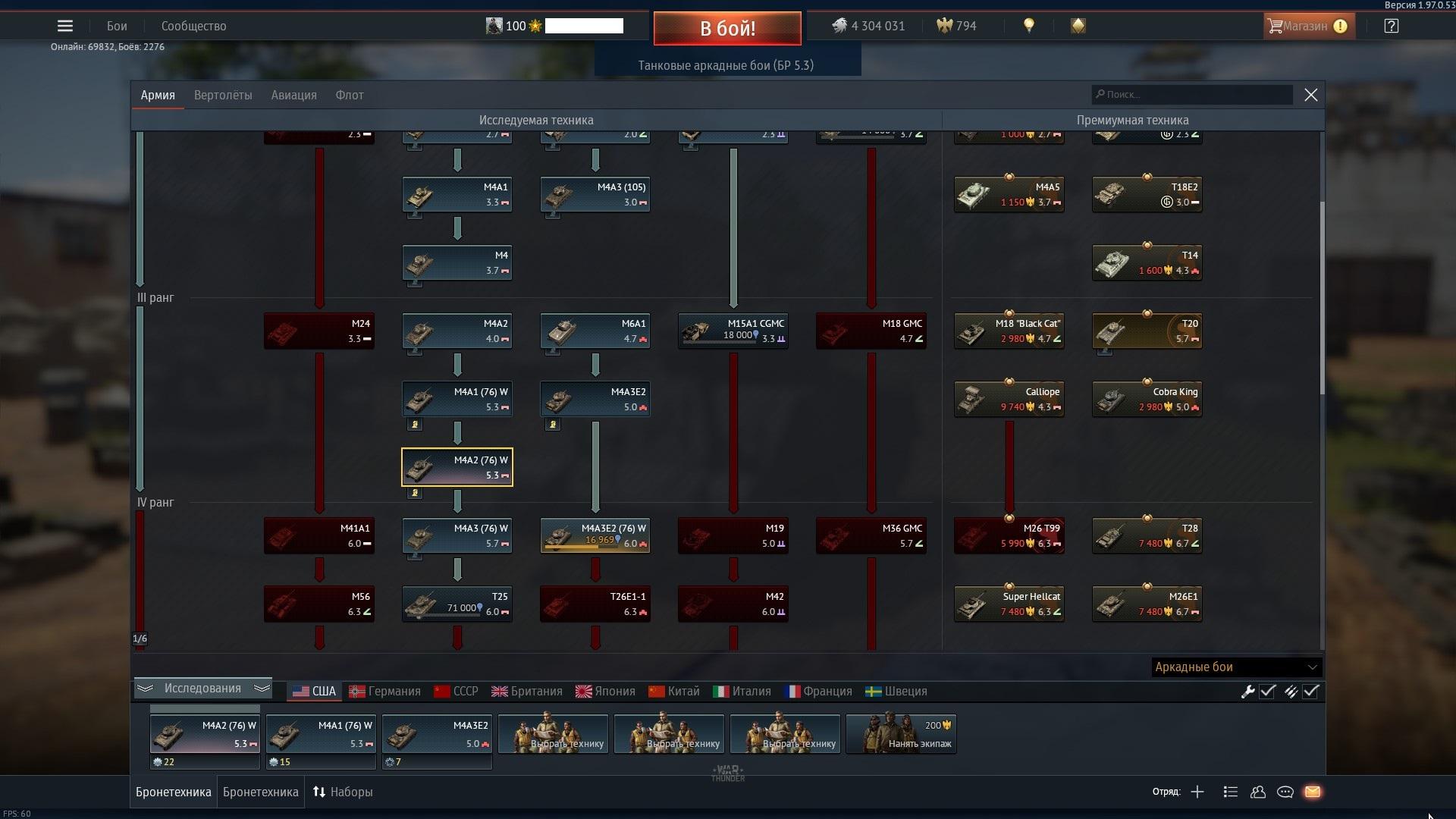Click the Наборы presets button
The image size is (1456, 819).
tap(343, 792)
